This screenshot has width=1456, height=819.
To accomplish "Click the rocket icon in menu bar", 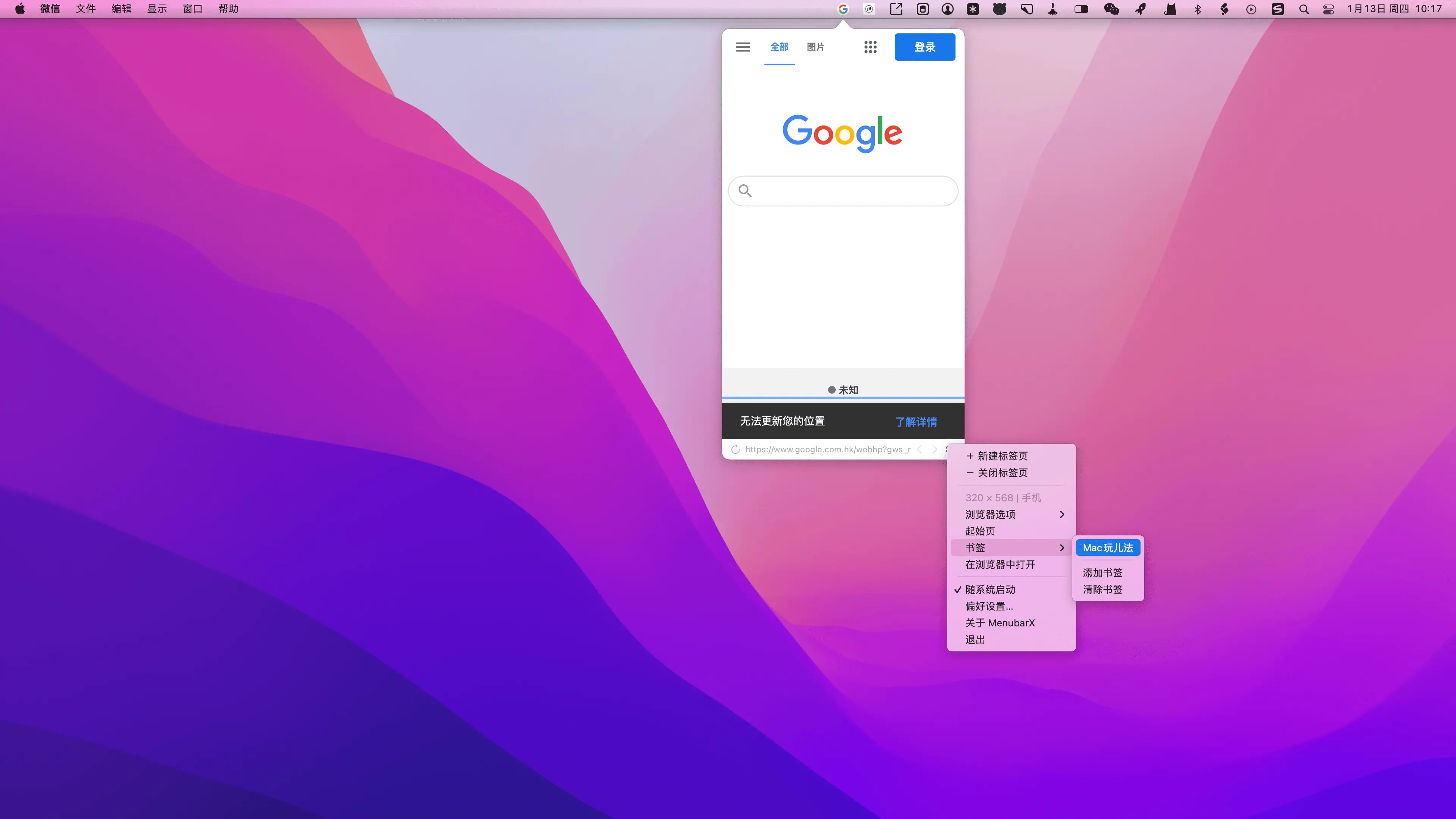I will point(1141,9).
